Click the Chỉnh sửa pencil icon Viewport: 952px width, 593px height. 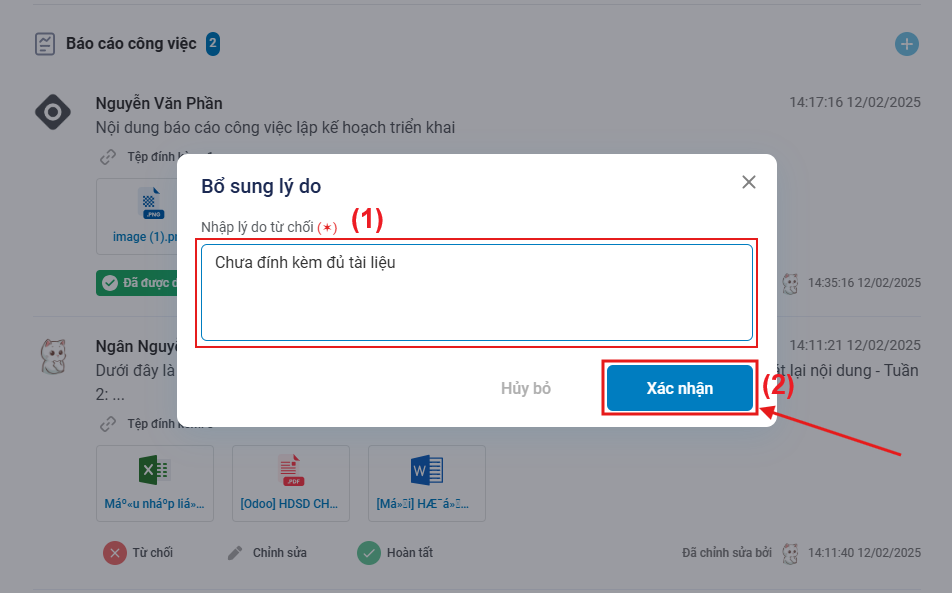pyautogui.click(x=235, y=553)
